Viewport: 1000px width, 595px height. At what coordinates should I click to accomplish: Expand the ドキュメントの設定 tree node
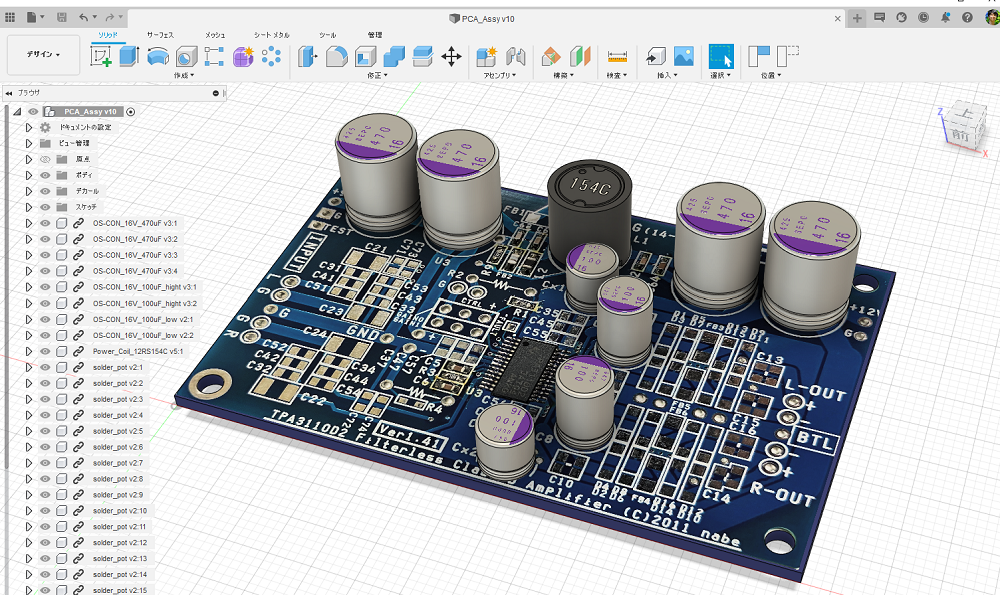29,127
